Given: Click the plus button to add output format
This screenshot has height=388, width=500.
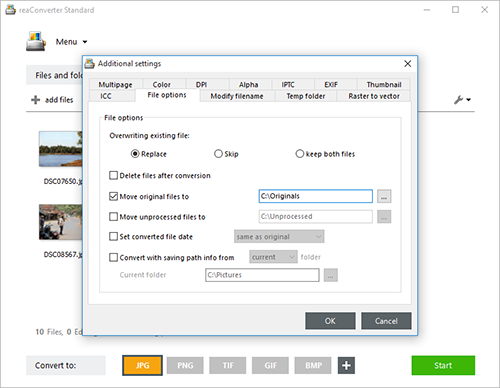Looking at the screenshot, I should 346,365.
